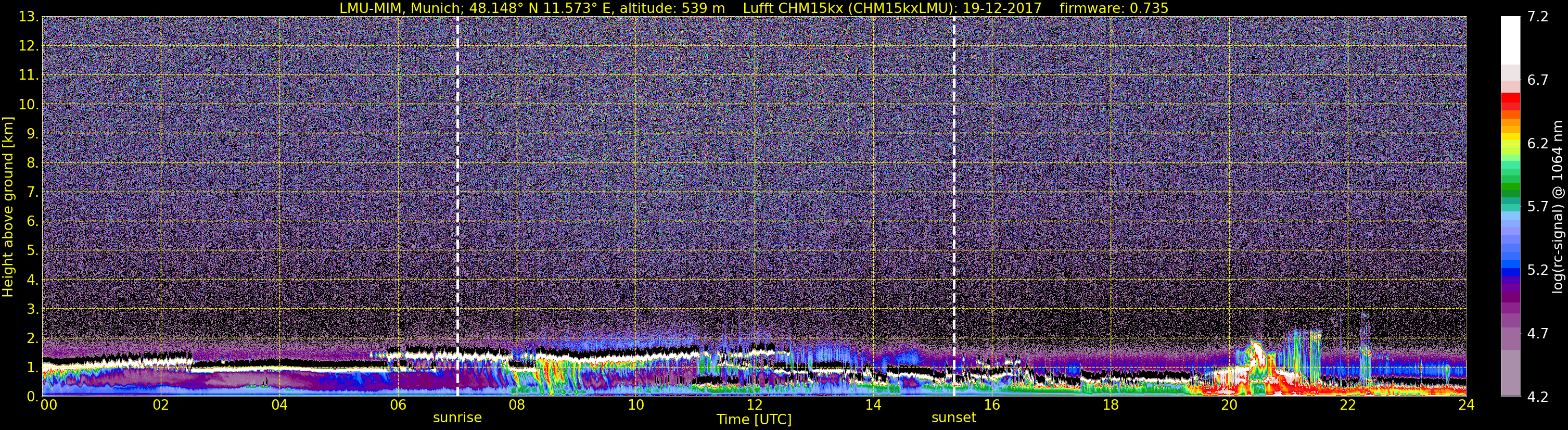Click the 'Lufft CHM15kx' instrument name
Viewport: 1568px width, 430px height.
click(x=793, y=8)
